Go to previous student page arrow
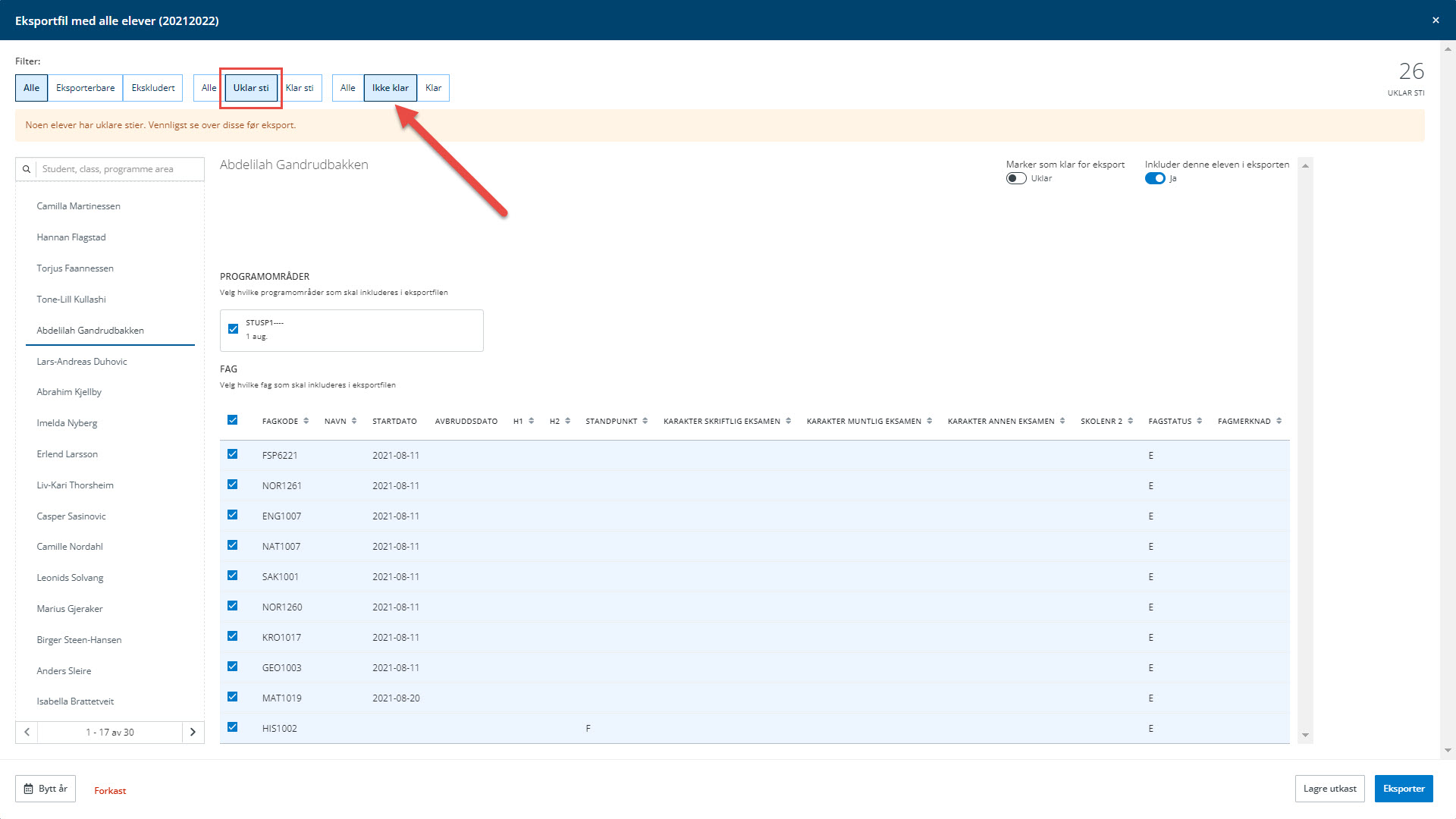The image size is (1456, 819). pos(27,732)
